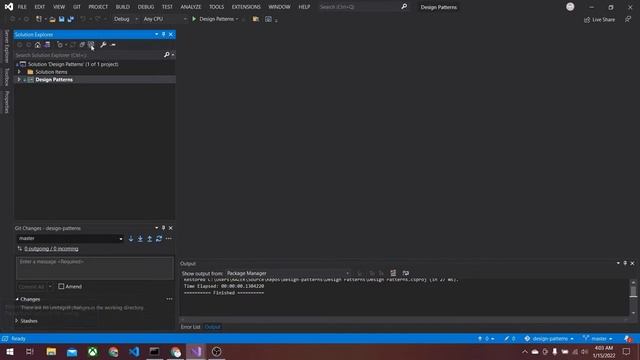Expand the Solution Items folder
This screenshot has width=640, height=360.
[x=19, y=72]
